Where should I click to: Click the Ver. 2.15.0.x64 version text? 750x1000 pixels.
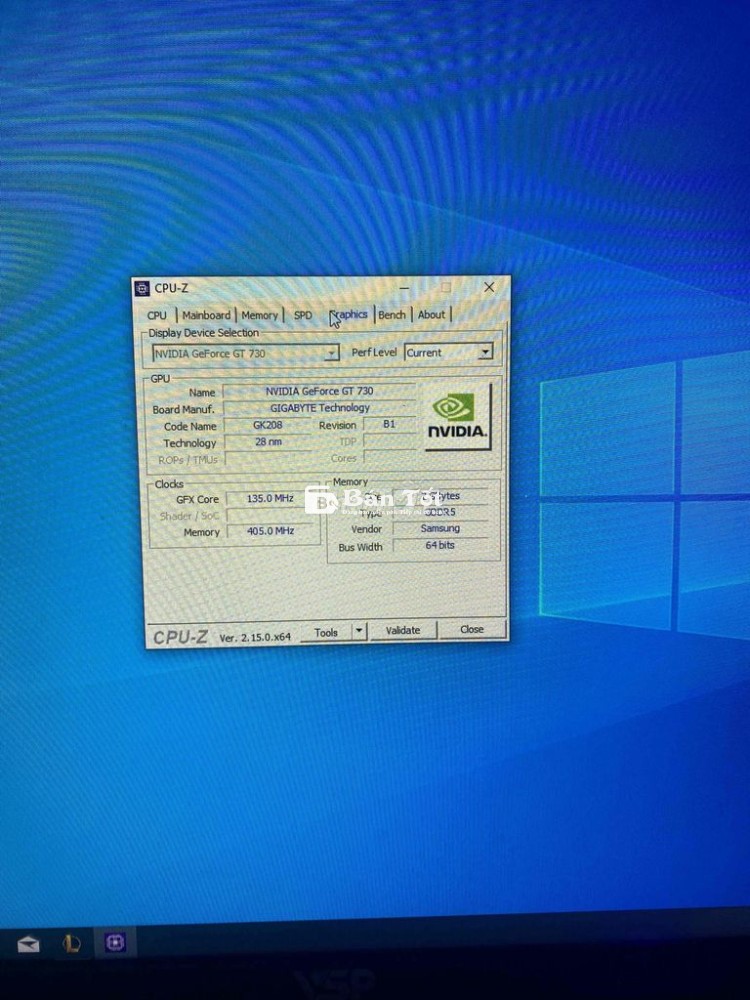click(x=255, y=637)
